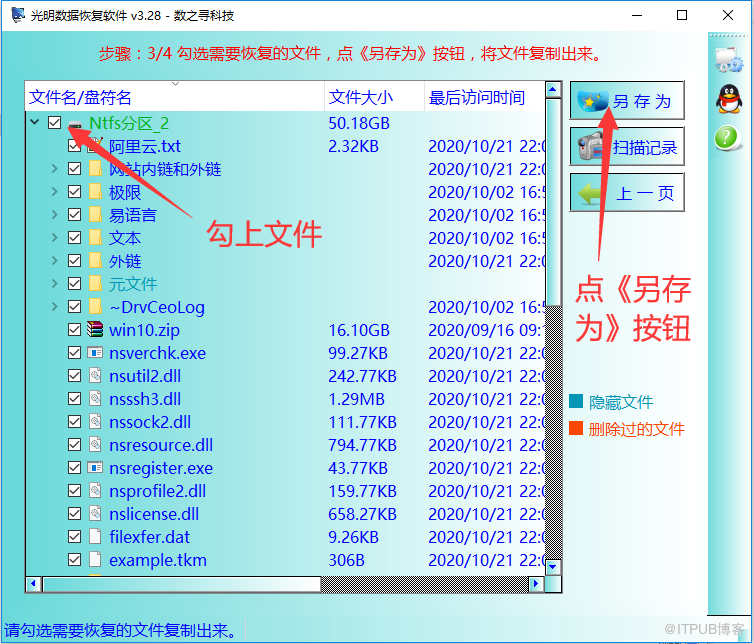754x644 pixels.
Task: Click folder icon of 易语言
Action: [95, 215]
